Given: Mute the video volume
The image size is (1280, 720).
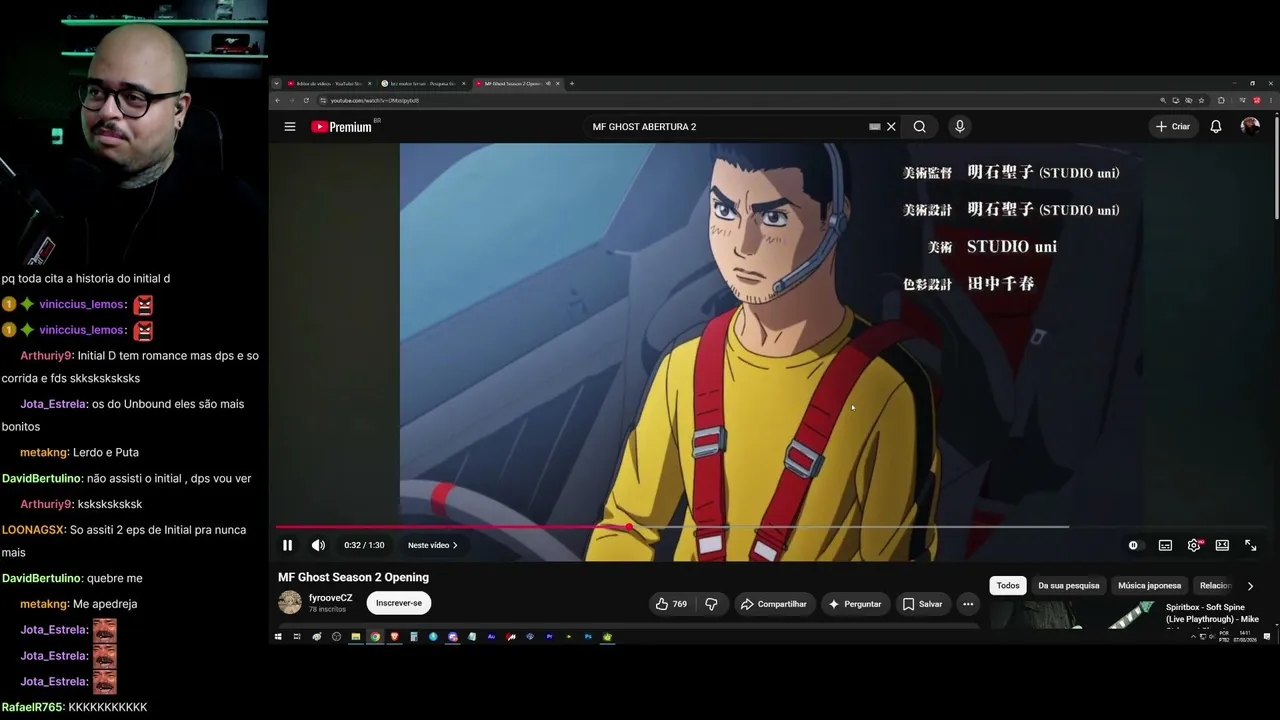Looking at the screenshot, I should click(x=318, y=545).
